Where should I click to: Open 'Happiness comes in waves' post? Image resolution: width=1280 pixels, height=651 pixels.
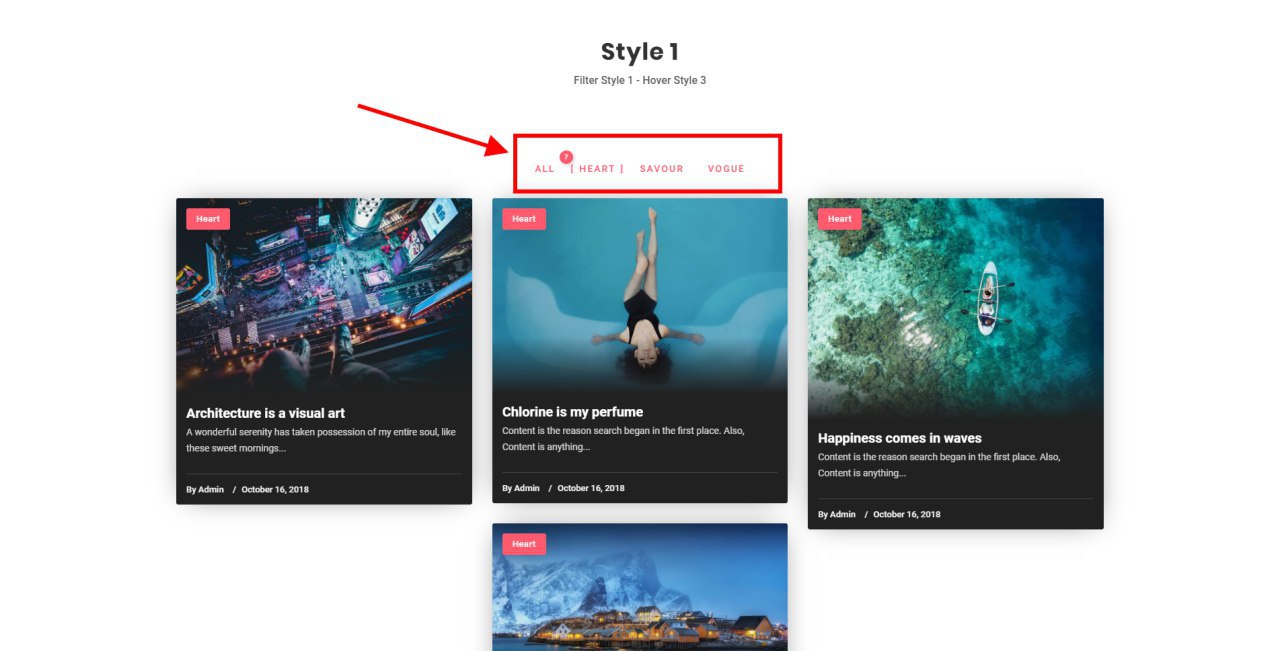point(900,438)
